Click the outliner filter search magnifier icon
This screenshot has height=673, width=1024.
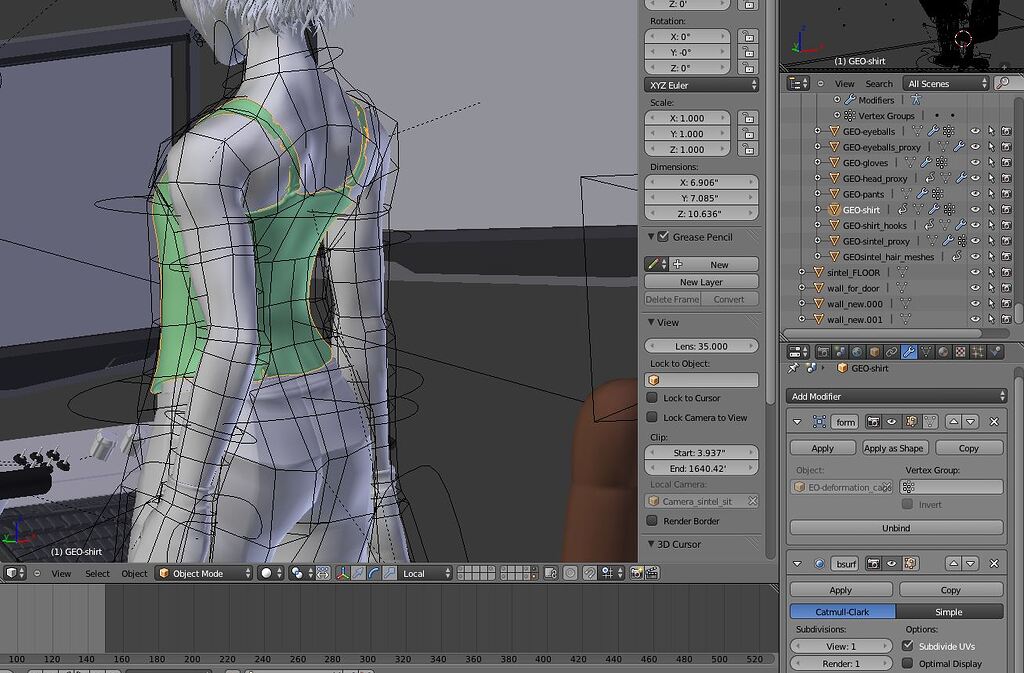[1002, 83]
